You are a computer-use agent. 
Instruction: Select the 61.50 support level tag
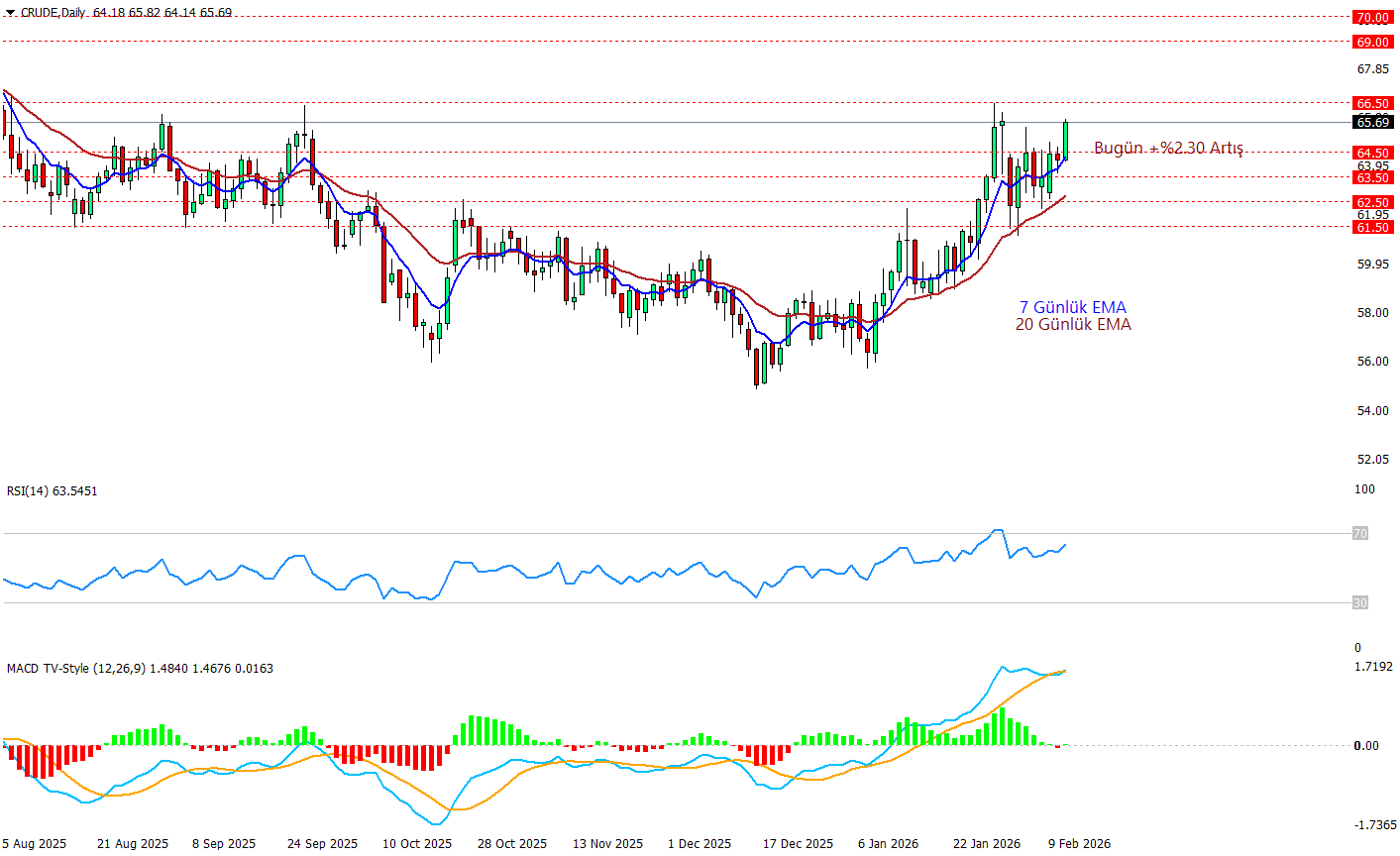pyautogui.click(x=1372, y=227)
